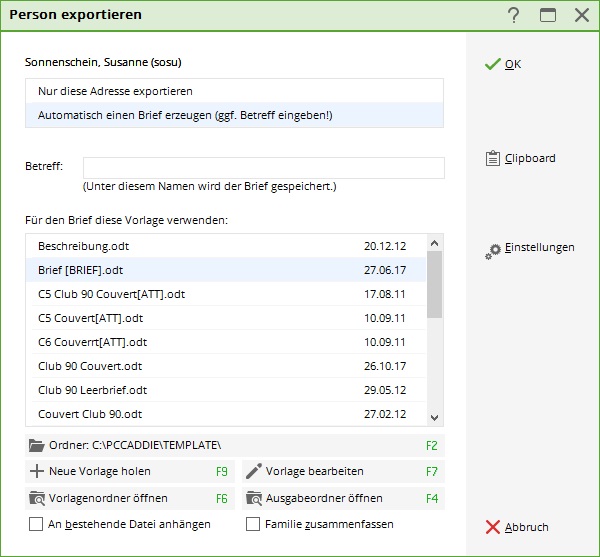
Task: Enable An bestehende Datei anhängen checkbox
Action: tap(37, 523)
